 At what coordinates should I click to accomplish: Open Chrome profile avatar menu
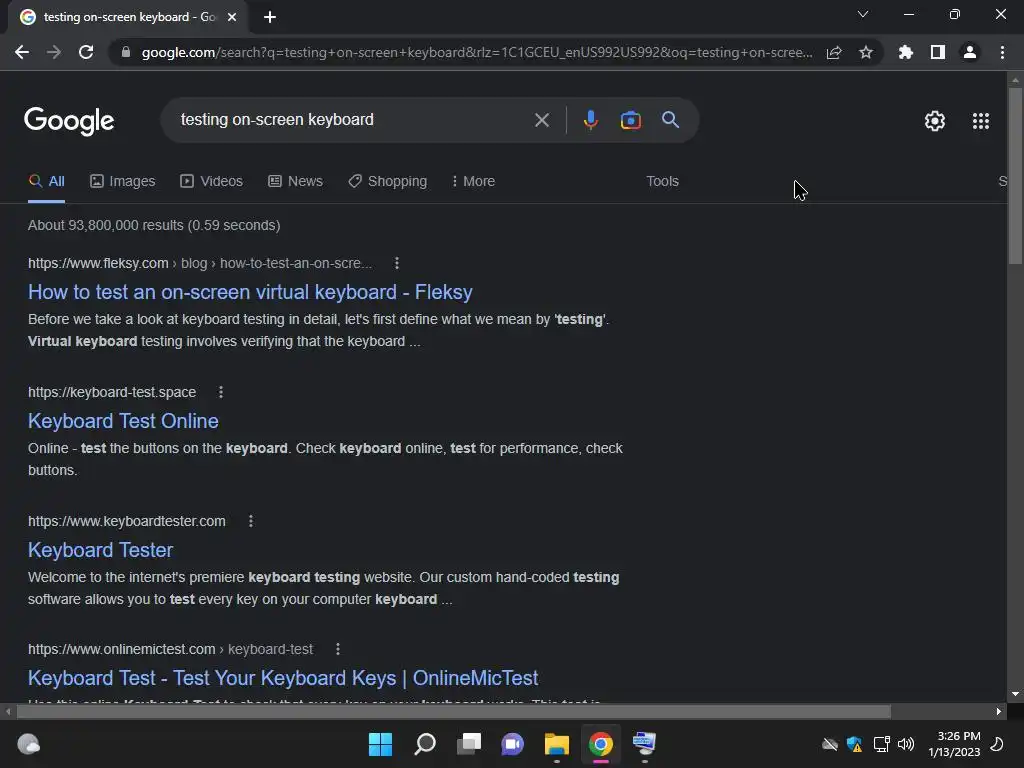[970, 52]
